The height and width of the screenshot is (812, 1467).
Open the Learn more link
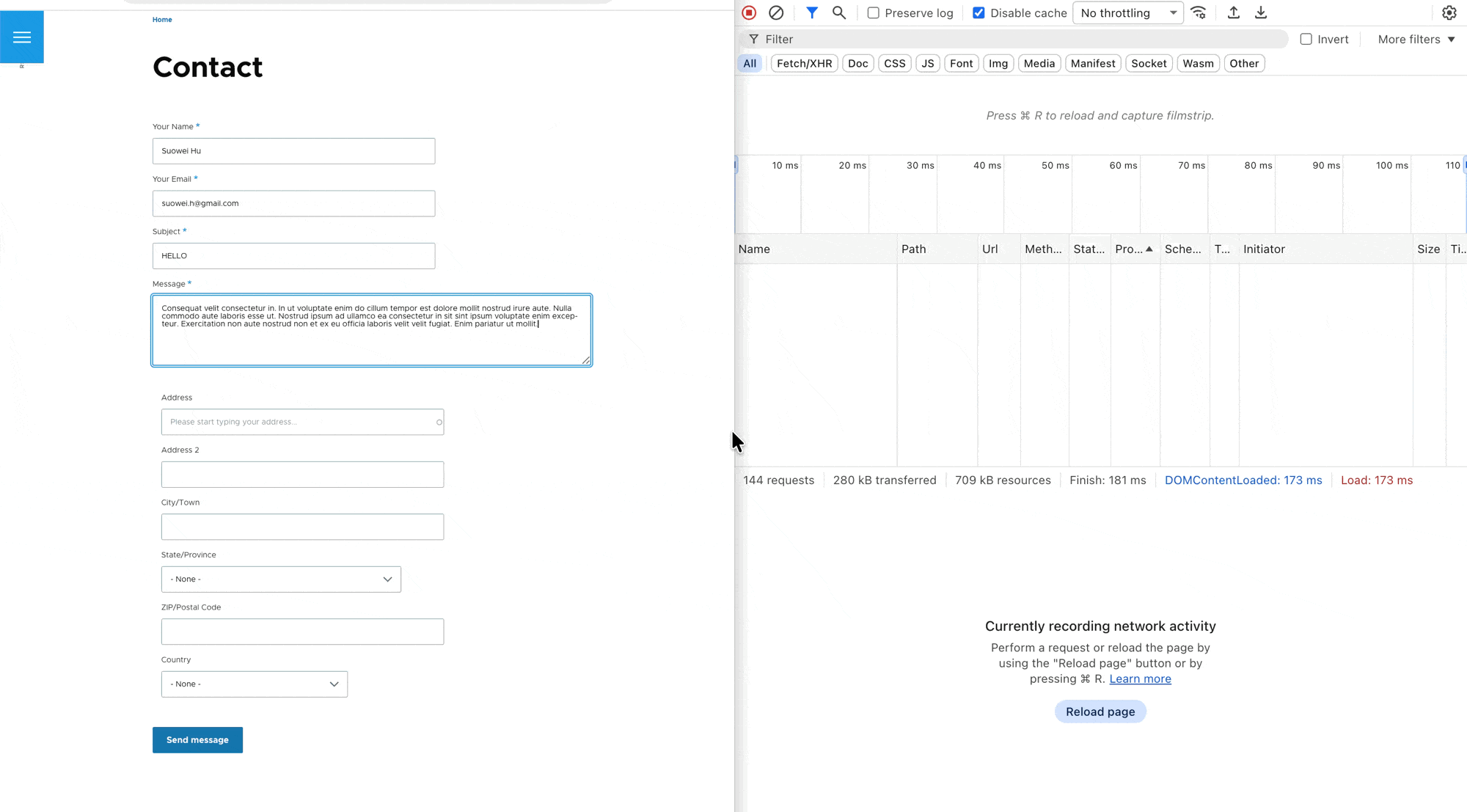1140,679
